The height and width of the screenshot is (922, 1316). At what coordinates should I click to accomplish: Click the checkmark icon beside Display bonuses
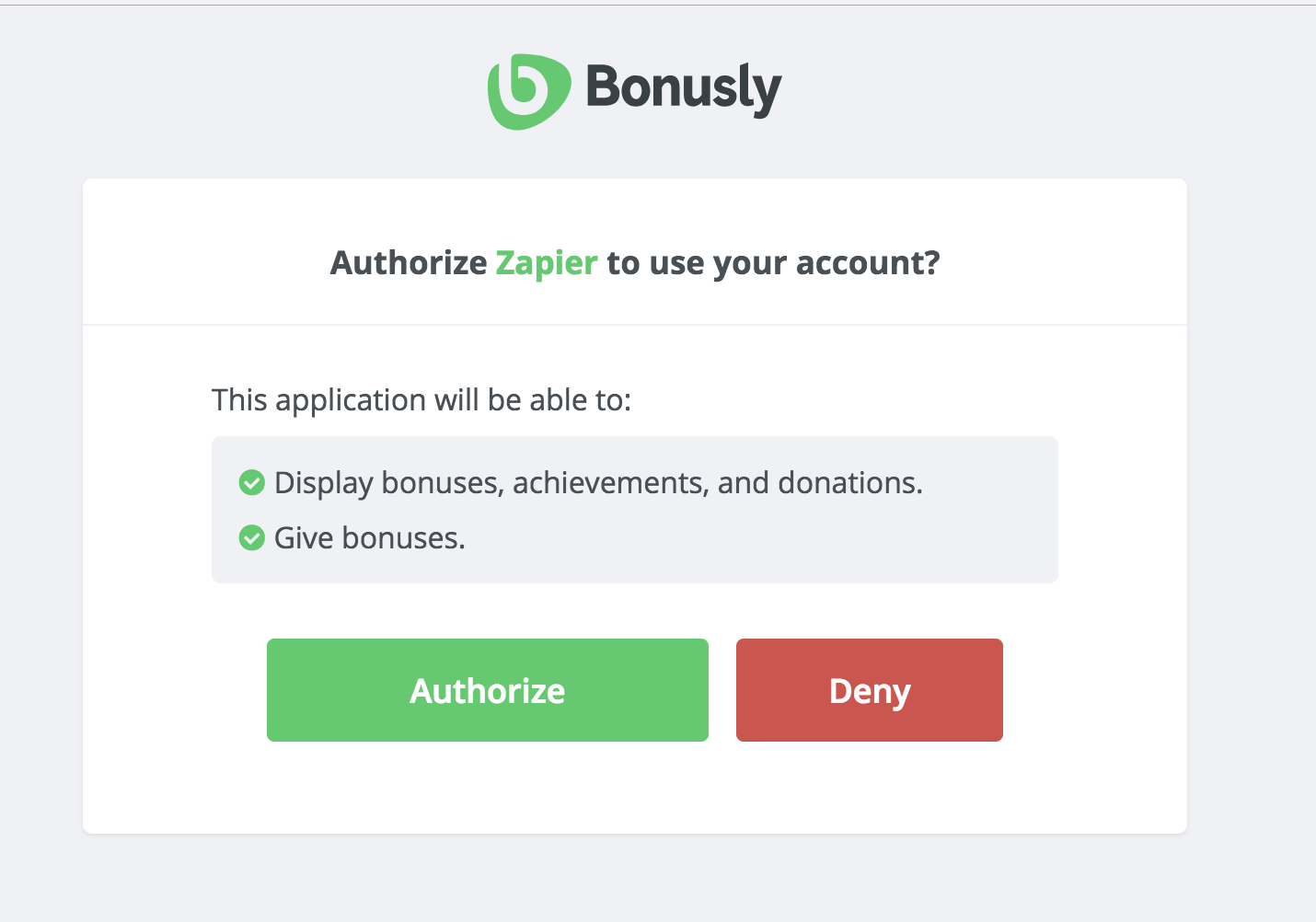point(251,482)
